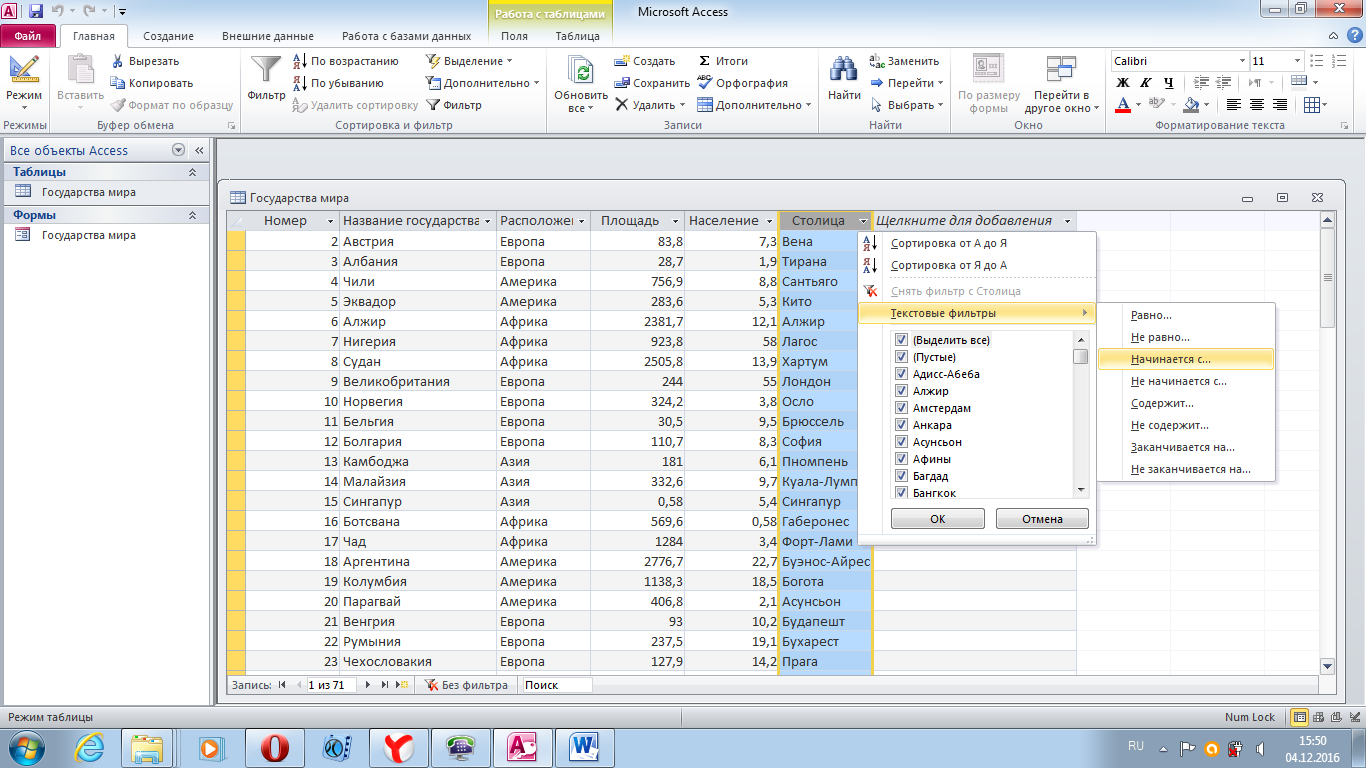Open the Население column dropdown arrow

pos(769,221)
